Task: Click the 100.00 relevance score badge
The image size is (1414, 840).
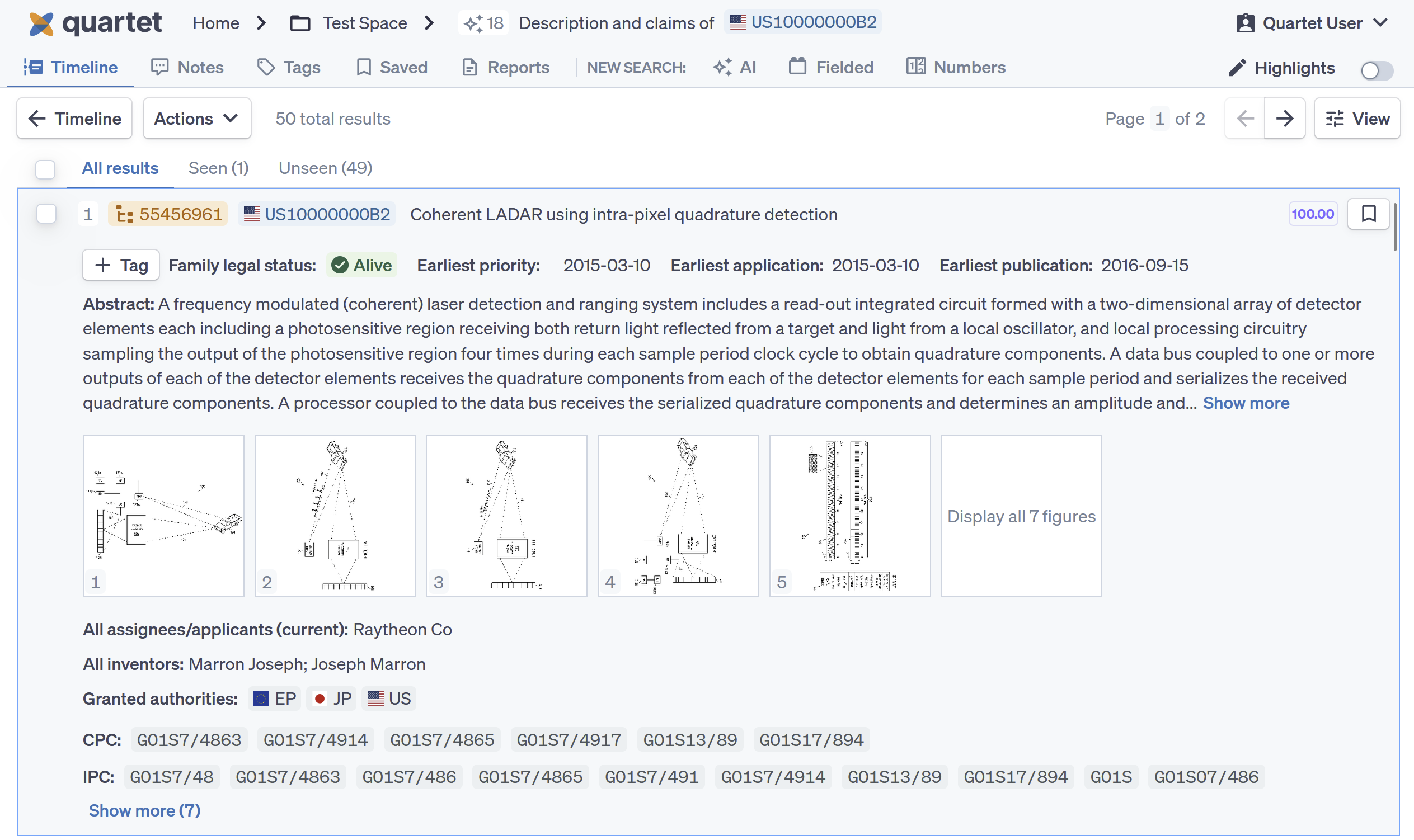Action: point(1312,214)
